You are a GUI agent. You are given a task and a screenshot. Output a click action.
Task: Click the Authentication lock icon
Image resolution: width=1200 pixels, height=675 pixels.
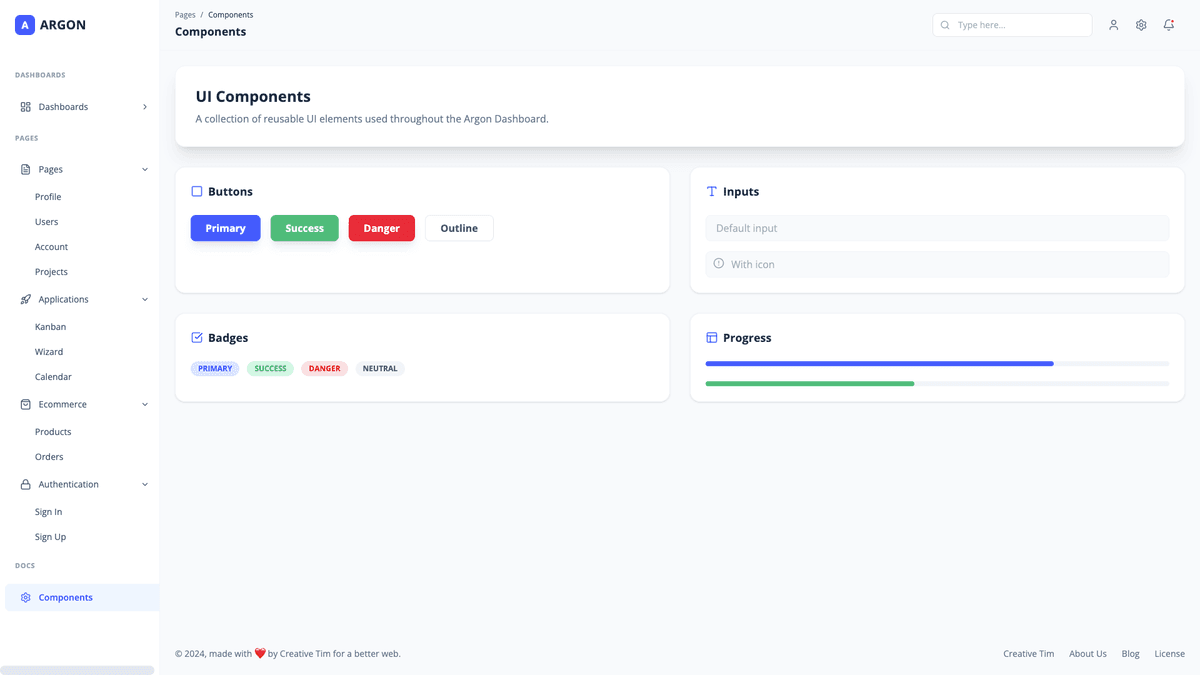(x=26, y=484)
